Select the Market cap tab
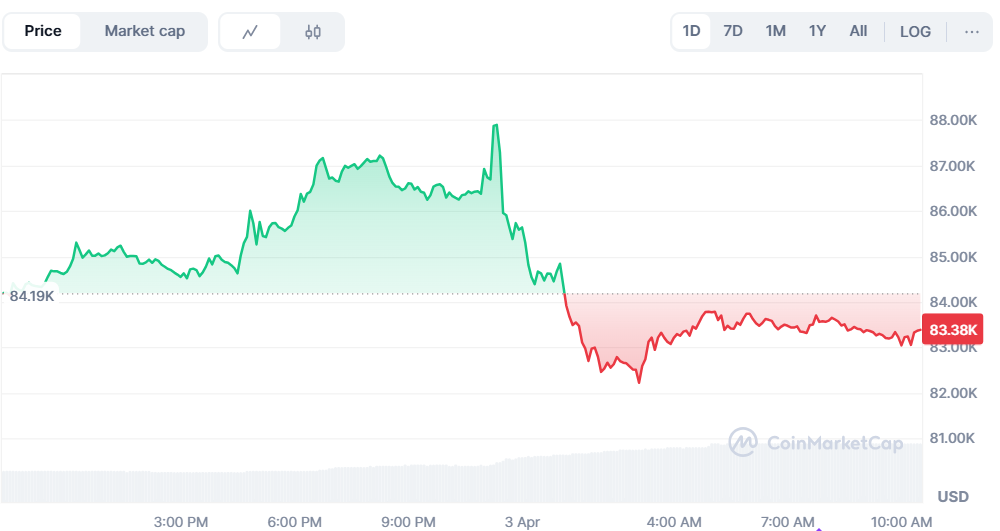1000x531 pixels. (145, 31)
